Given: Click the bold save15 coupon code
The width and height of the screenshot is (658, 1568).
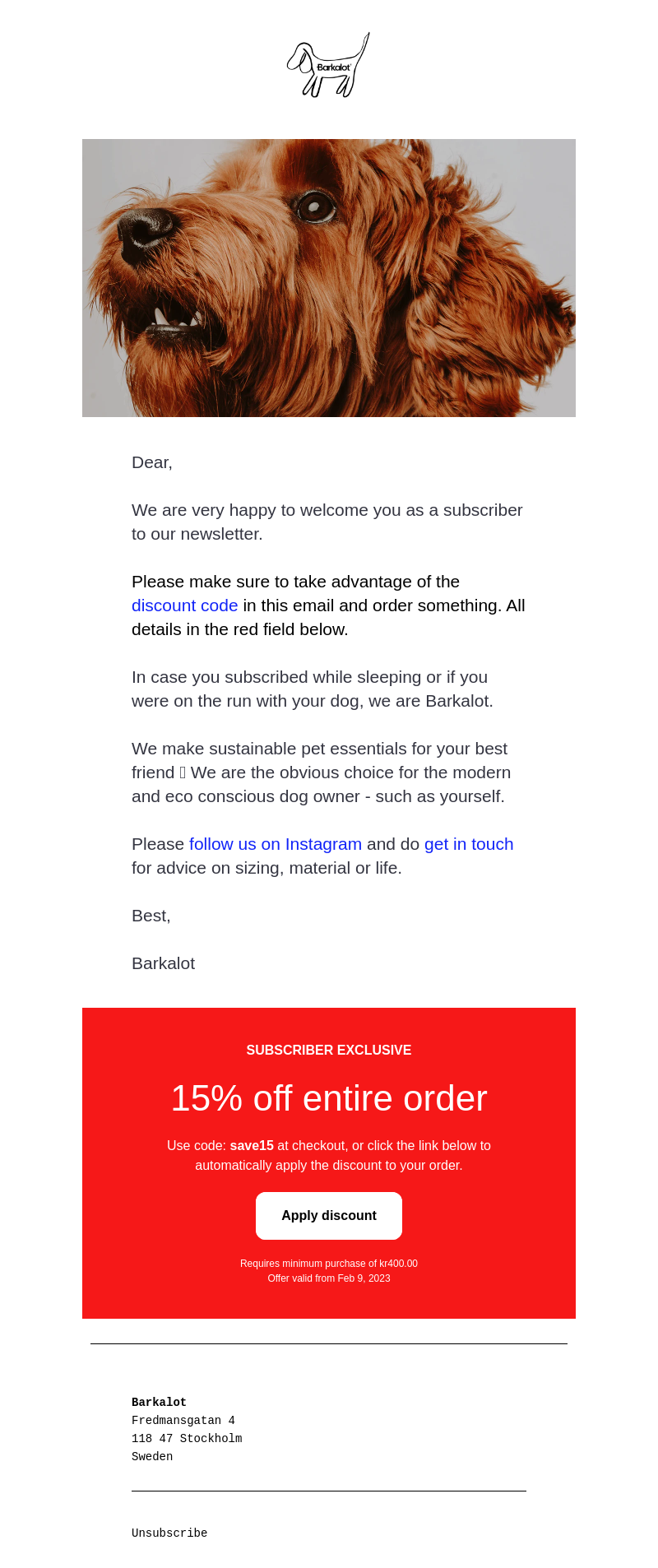Looking at the screenshot, I should (x=252, y=1146).
